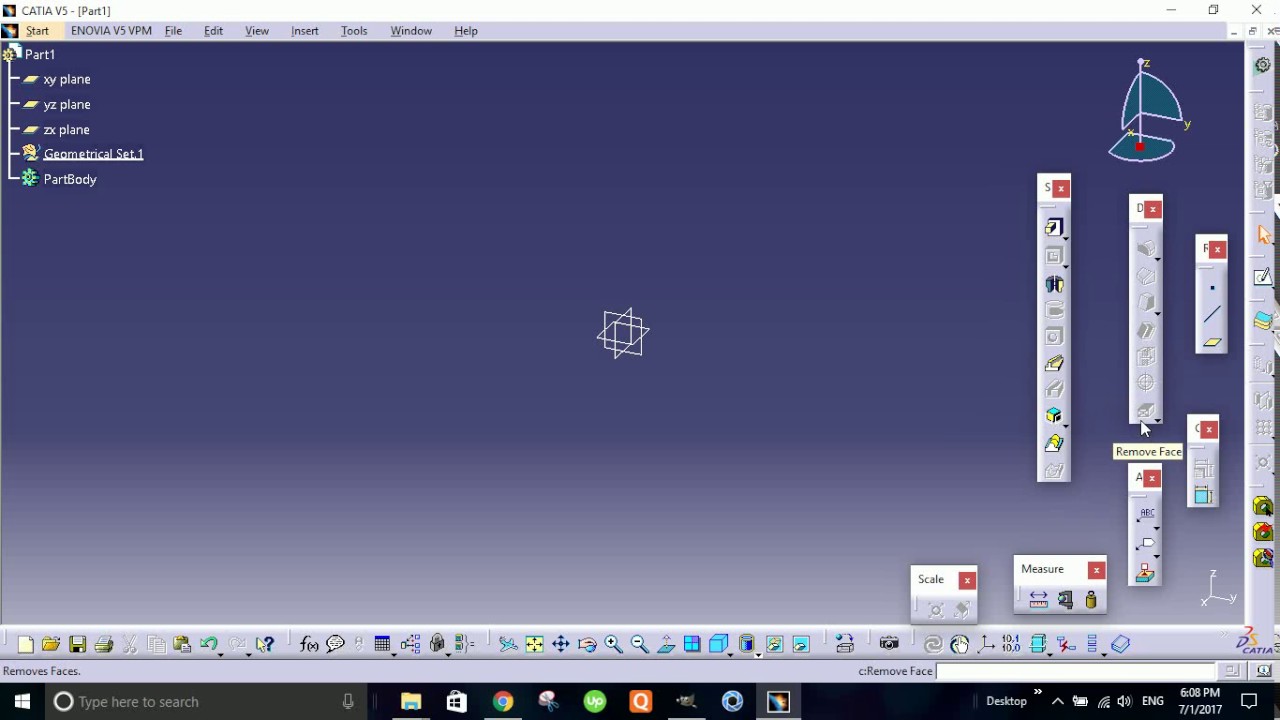Click the compass in the top right
This screenshot has width=1280, height=720.
[1149, 111]
